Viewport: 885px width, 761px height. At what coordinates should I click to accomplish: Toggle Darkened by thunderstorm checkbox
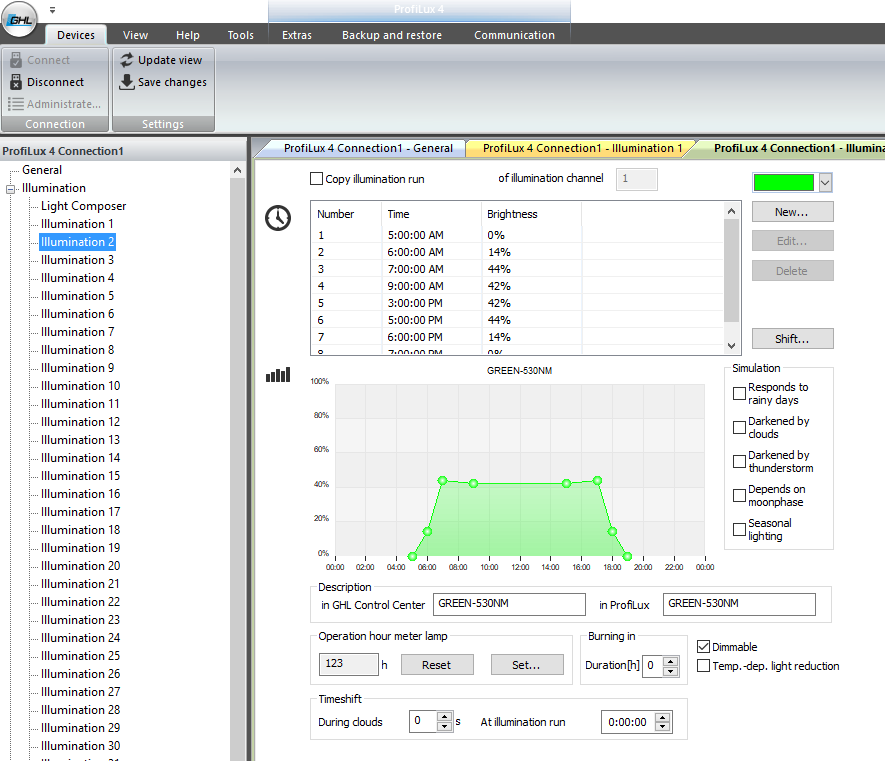(x=739, y=461)
